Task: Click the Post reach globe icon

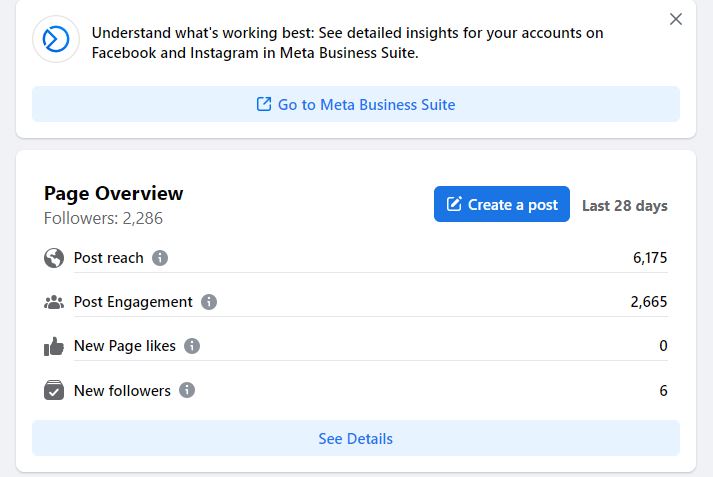Action: click(54, 258)
